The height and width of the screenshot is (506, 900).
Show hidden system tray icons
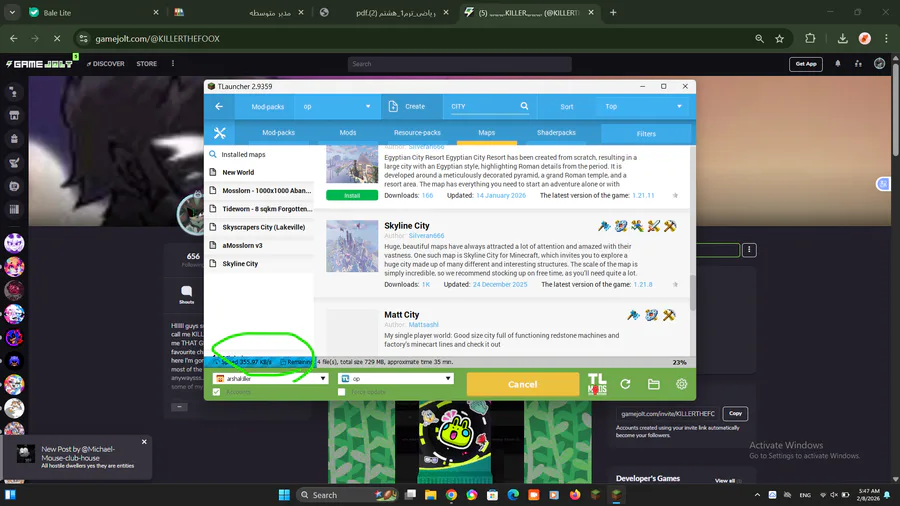pos(757,495)
